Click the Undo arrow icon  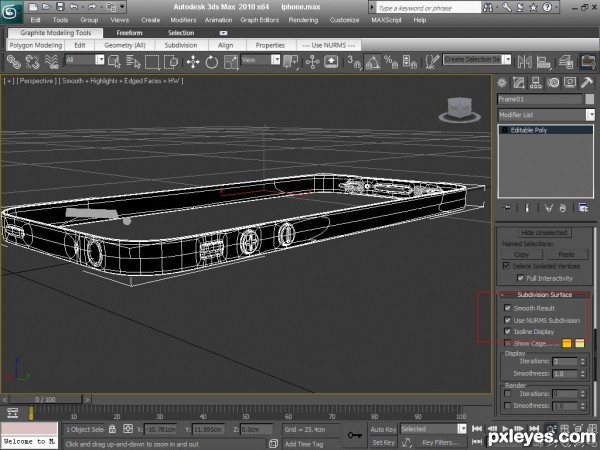click(x=74, y=7)
